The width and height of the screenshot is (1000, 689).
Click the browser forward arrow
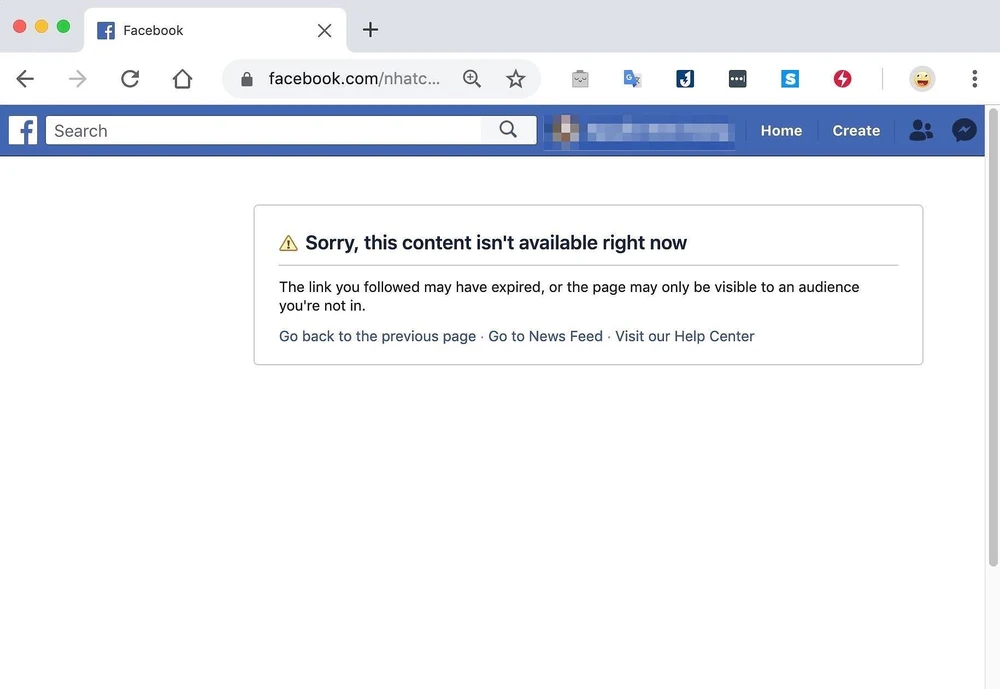pos(77,79)
